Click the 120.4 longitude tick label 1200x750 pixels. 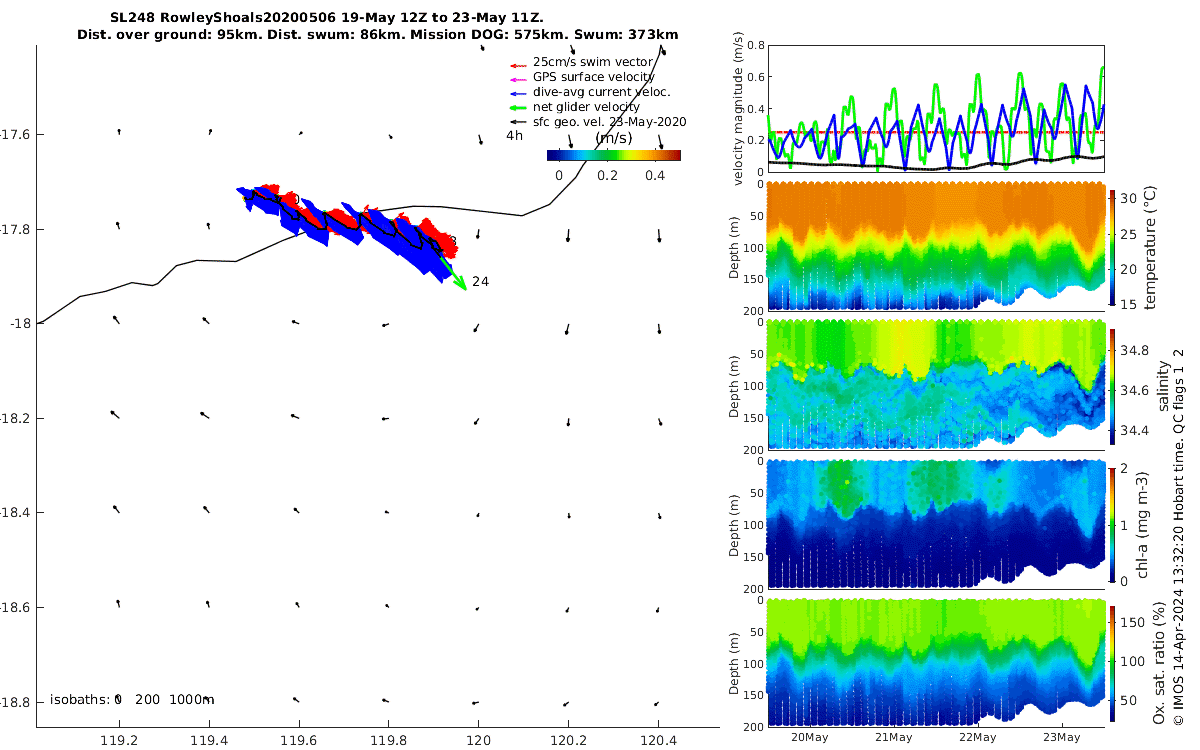(658, 741)
